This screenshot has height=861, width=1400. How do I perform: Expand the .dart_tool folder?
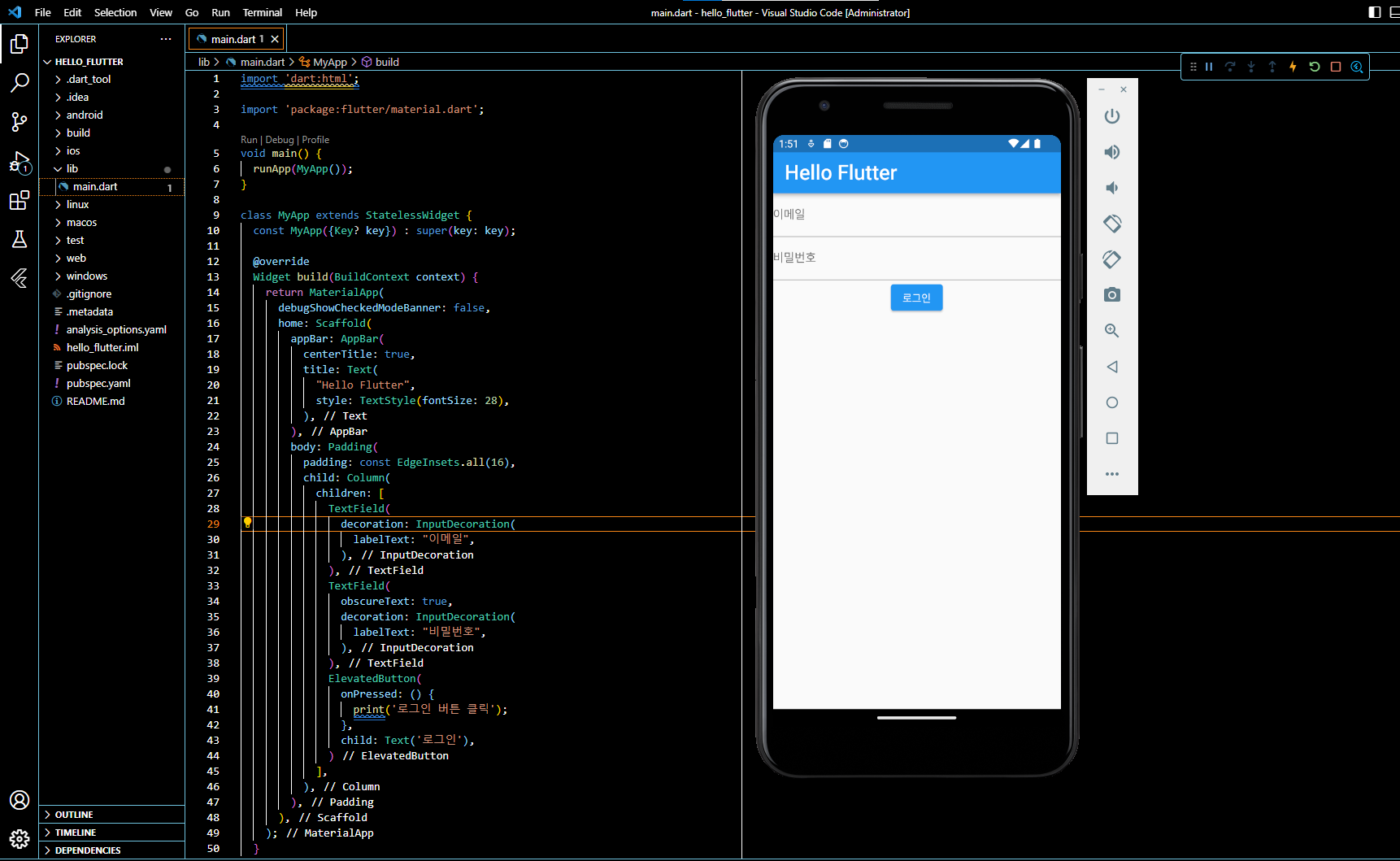click(x=111, y=80)
